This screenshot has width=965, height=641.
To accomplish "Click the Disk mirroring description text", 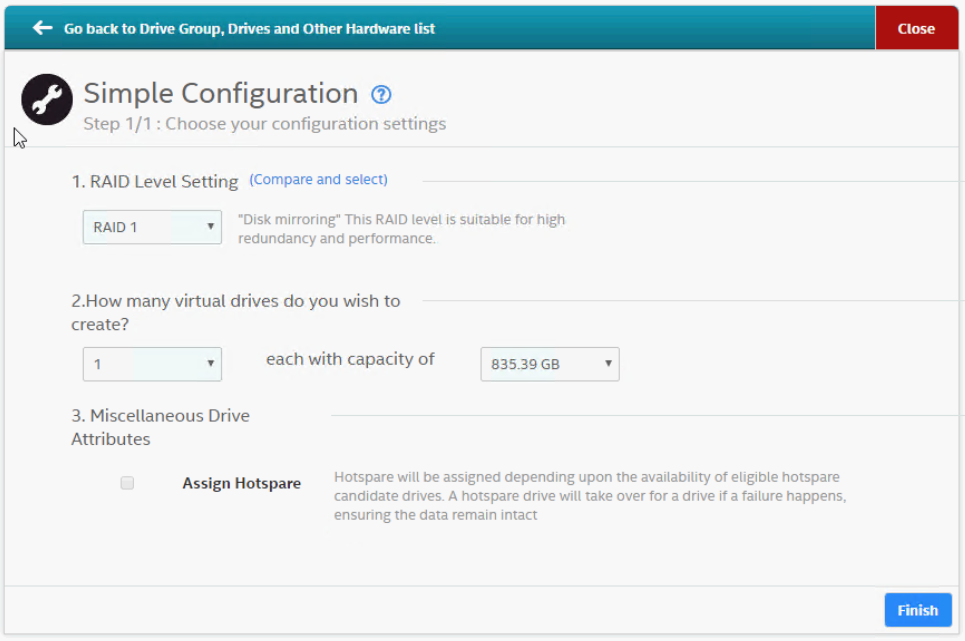I will click(400, 229).
